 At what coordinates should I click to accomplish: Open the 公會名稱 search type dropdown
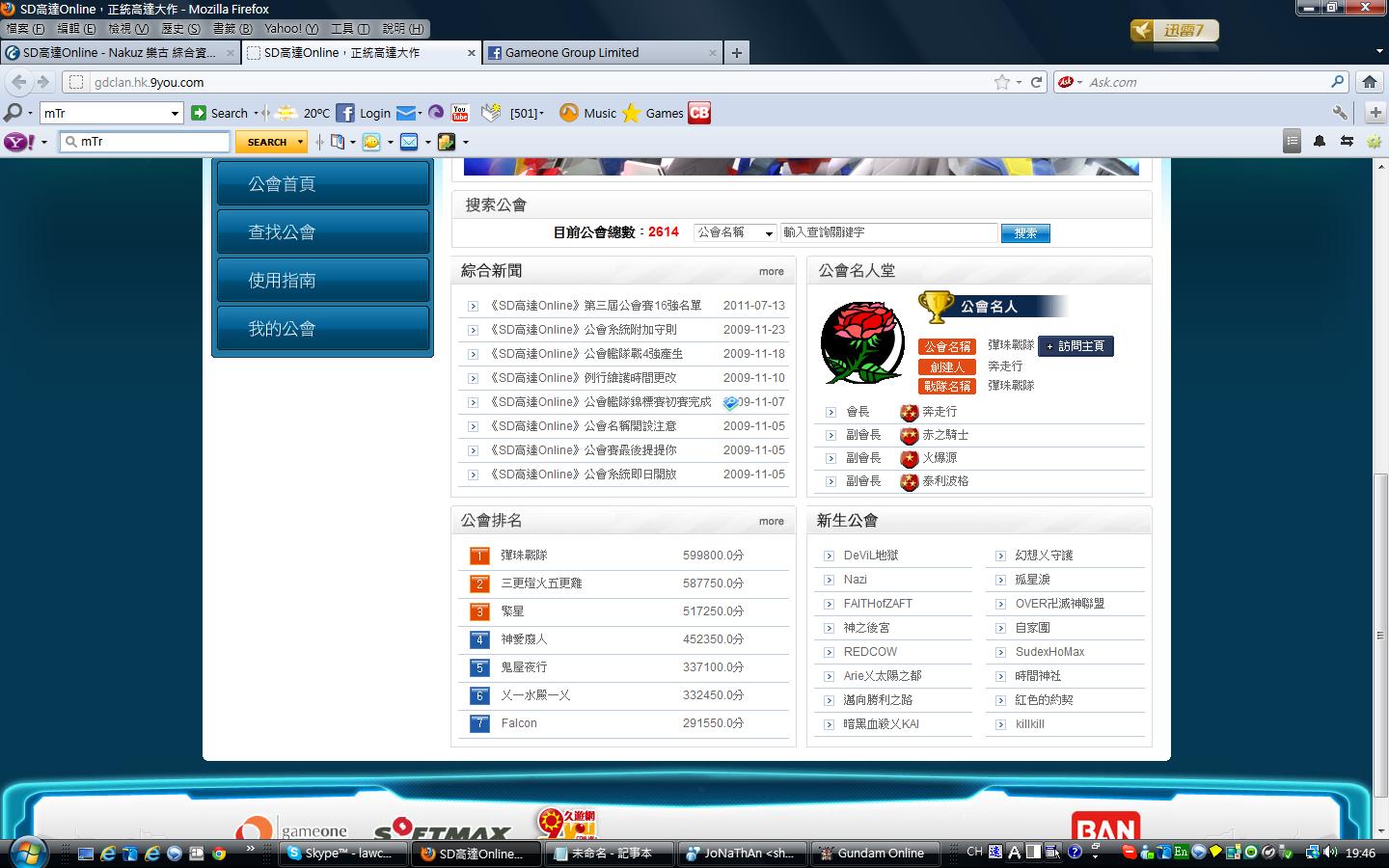[x=735, y=232]
